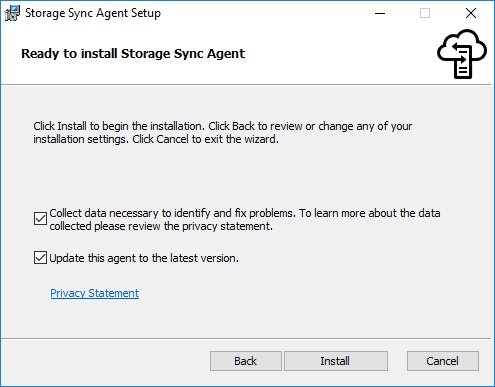The width and height of the screenshot is (495, 387).
Task: Open the Privacy Statement link
Action: (x=95, y=293)
